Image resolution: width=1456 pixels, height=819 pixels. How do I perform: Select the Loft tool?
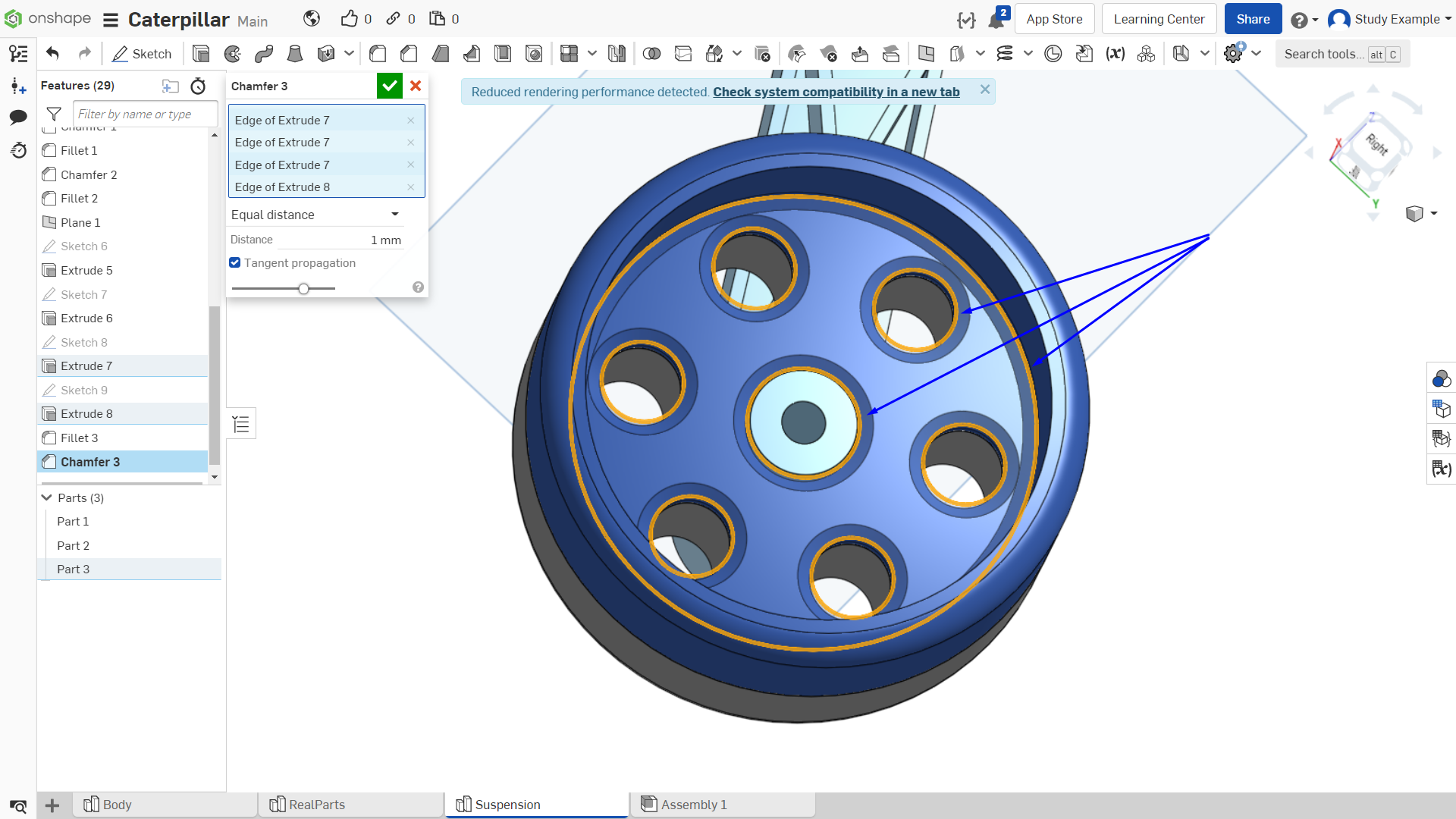click(295, 54)
